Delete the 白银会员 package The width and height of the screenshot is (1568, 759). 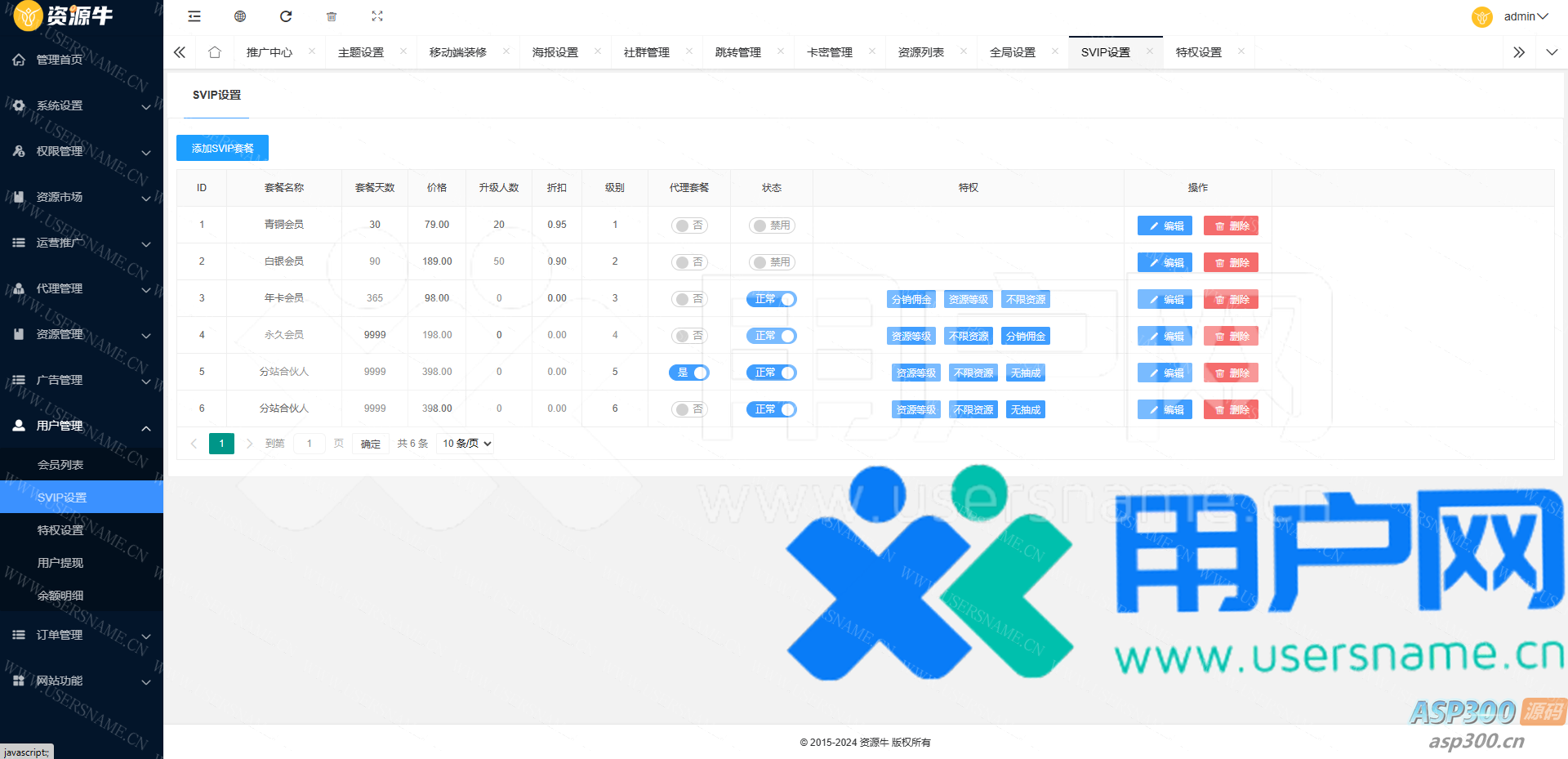click(x=1231, y=262)
